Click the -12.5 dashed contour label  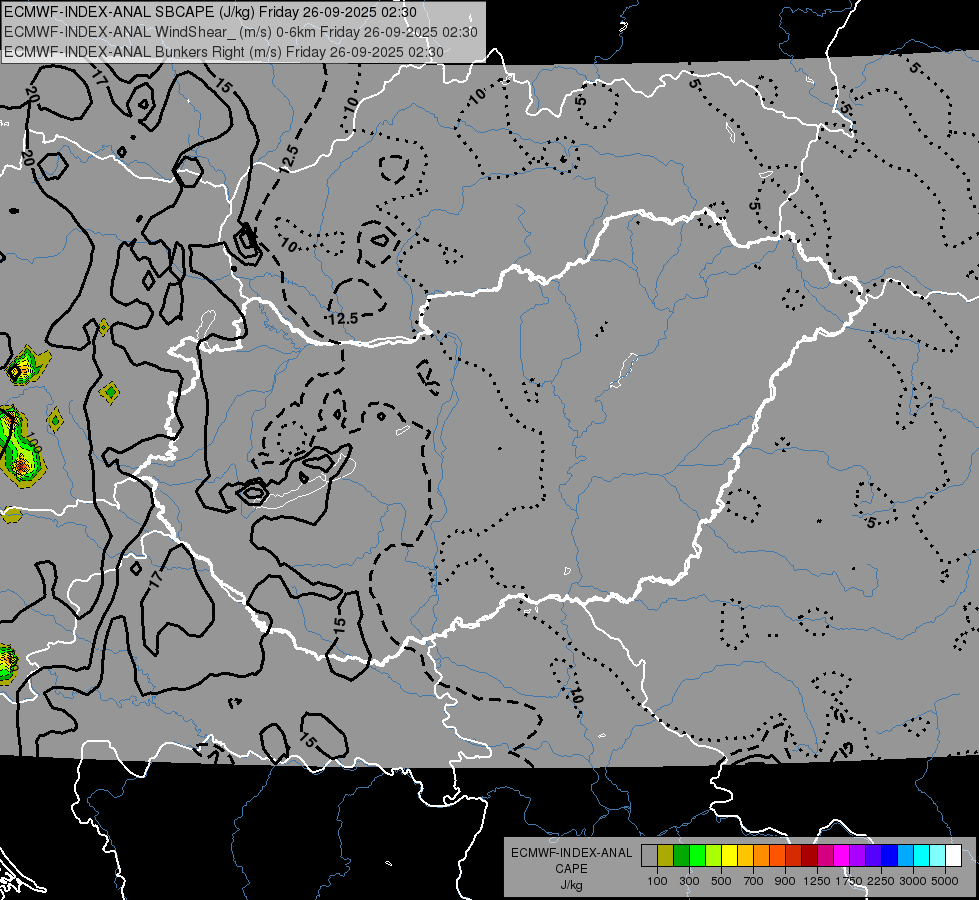pyautogui.click(x=342, y=319)
